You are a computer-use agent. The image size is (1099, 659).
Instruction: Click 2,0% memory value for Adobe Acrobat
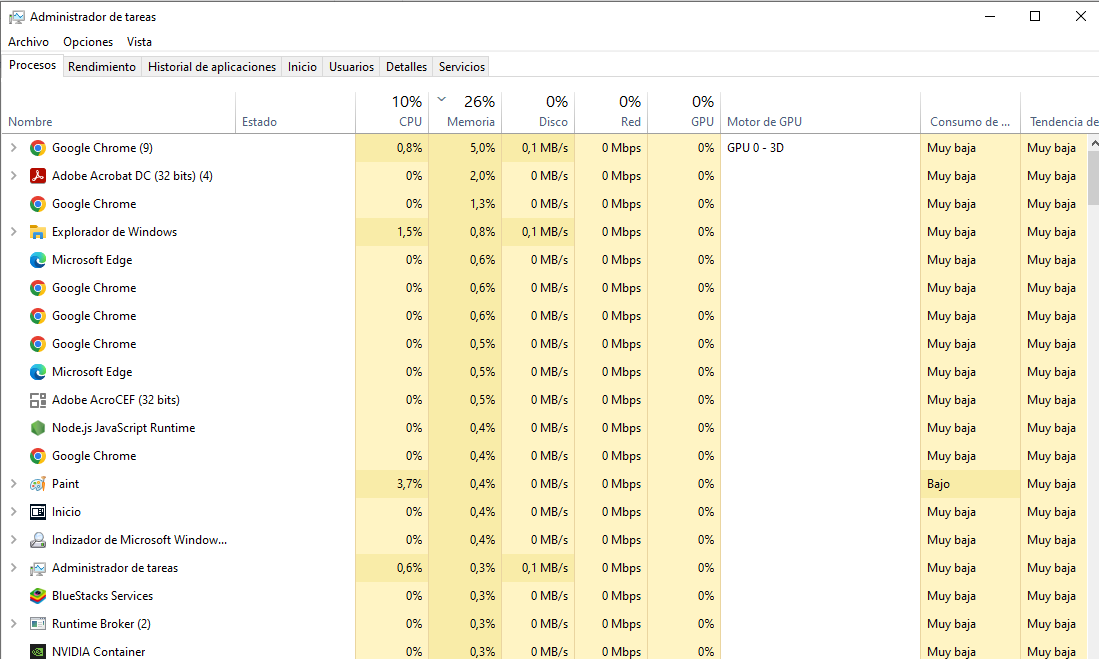[x=482, y=176]
